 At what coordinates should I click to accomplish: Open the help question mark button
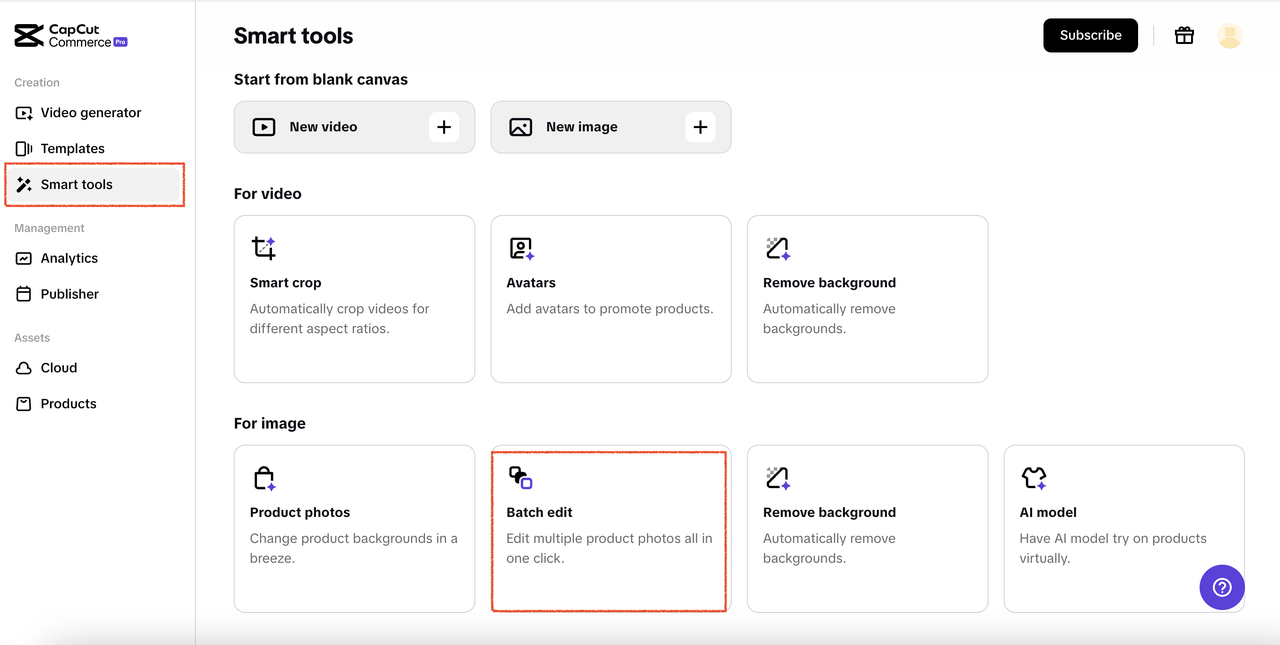[x=1221, y=587]
